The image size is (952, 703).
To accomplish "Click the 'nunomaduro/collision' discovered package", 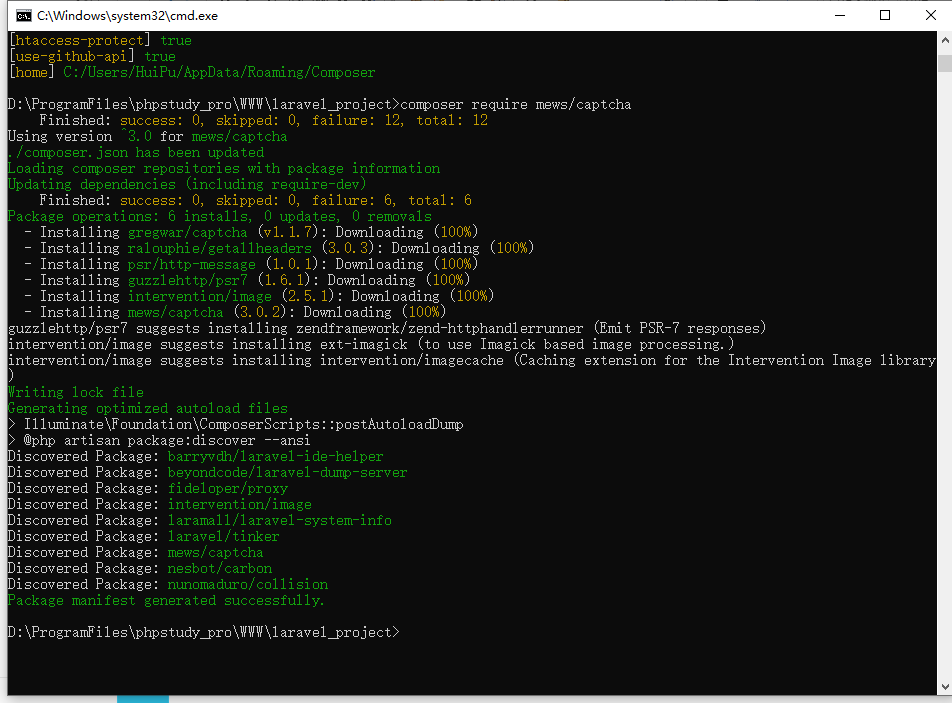I will click(x=248, y=585).
